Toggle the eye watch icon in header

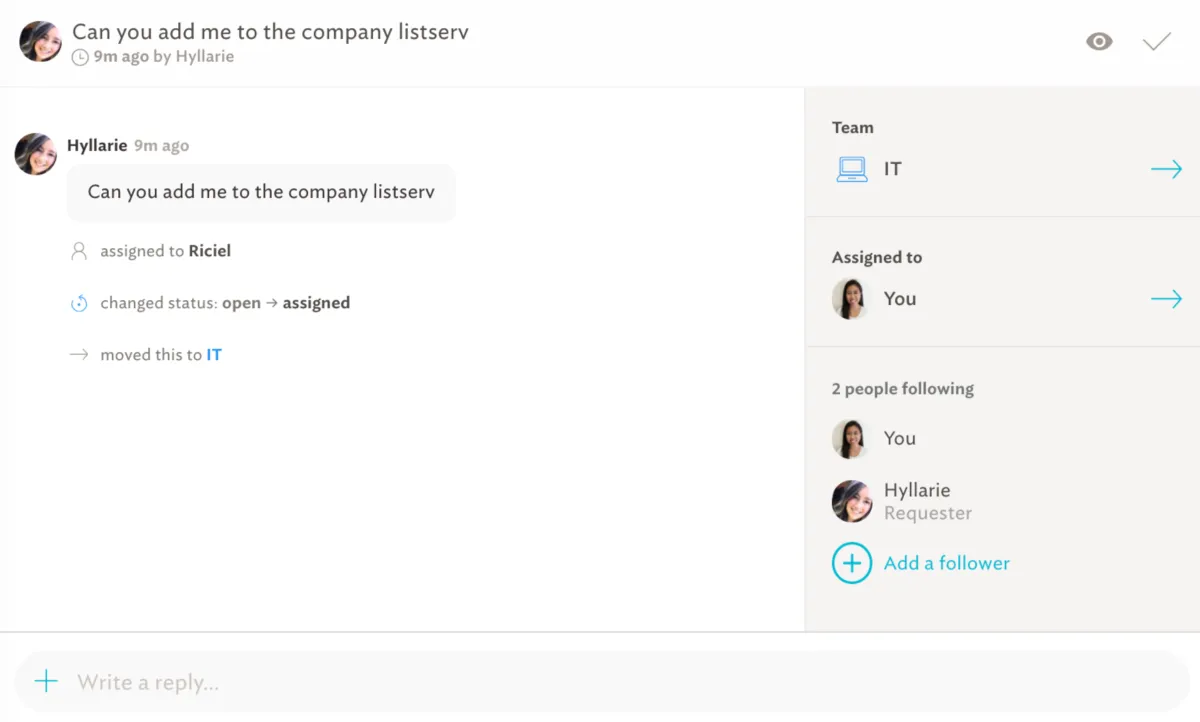1099,42
